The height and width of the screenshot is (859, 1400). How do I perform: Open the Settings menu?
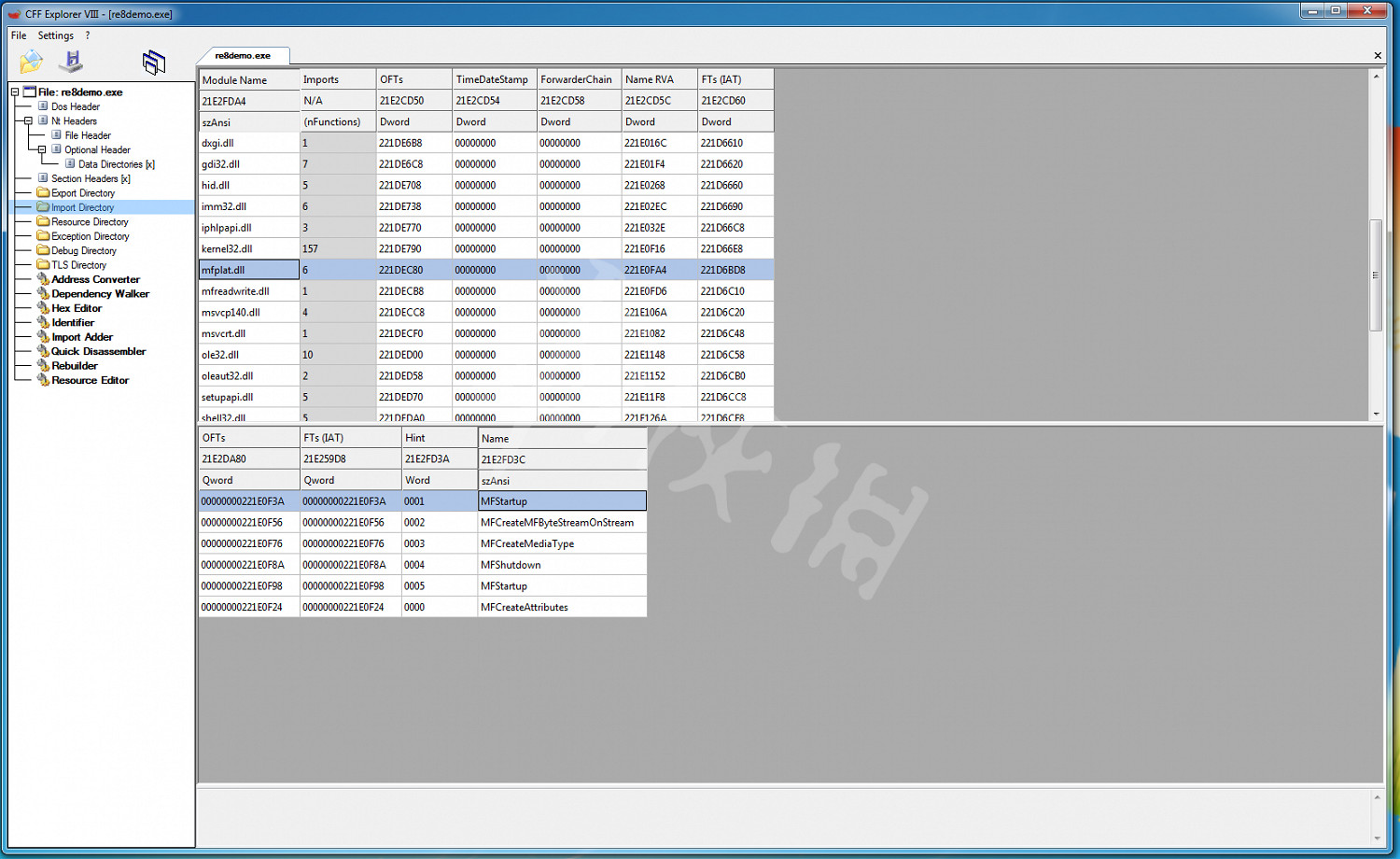[x=56, y=35]
